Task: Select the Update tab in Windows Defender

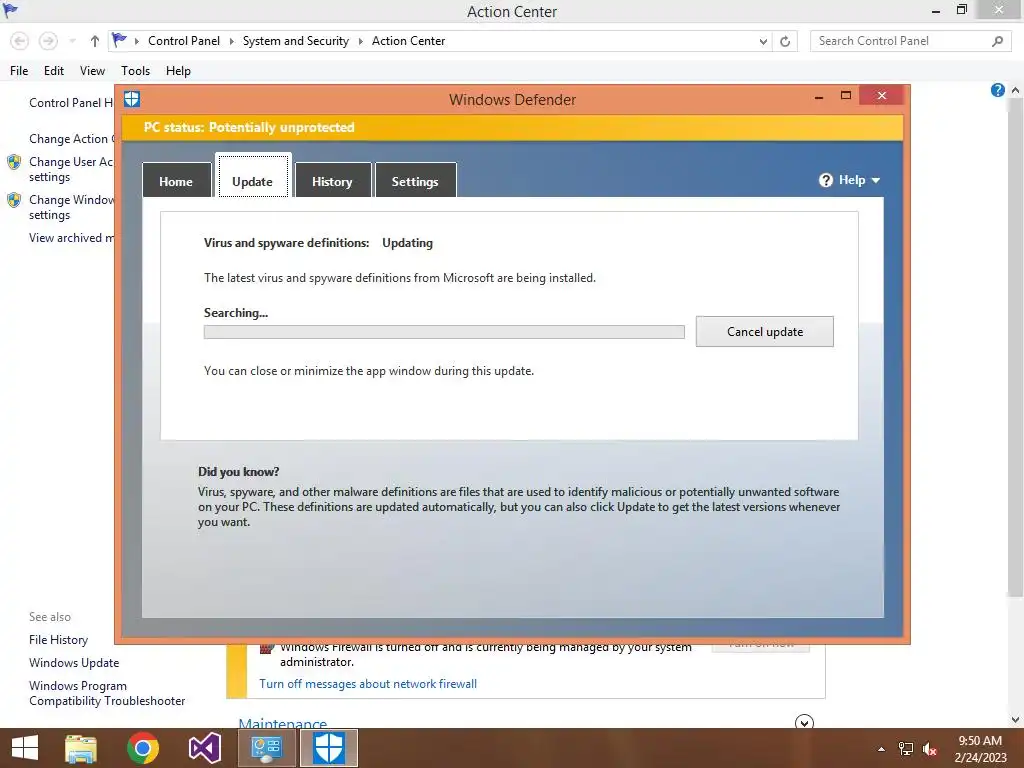Action: 253,177
